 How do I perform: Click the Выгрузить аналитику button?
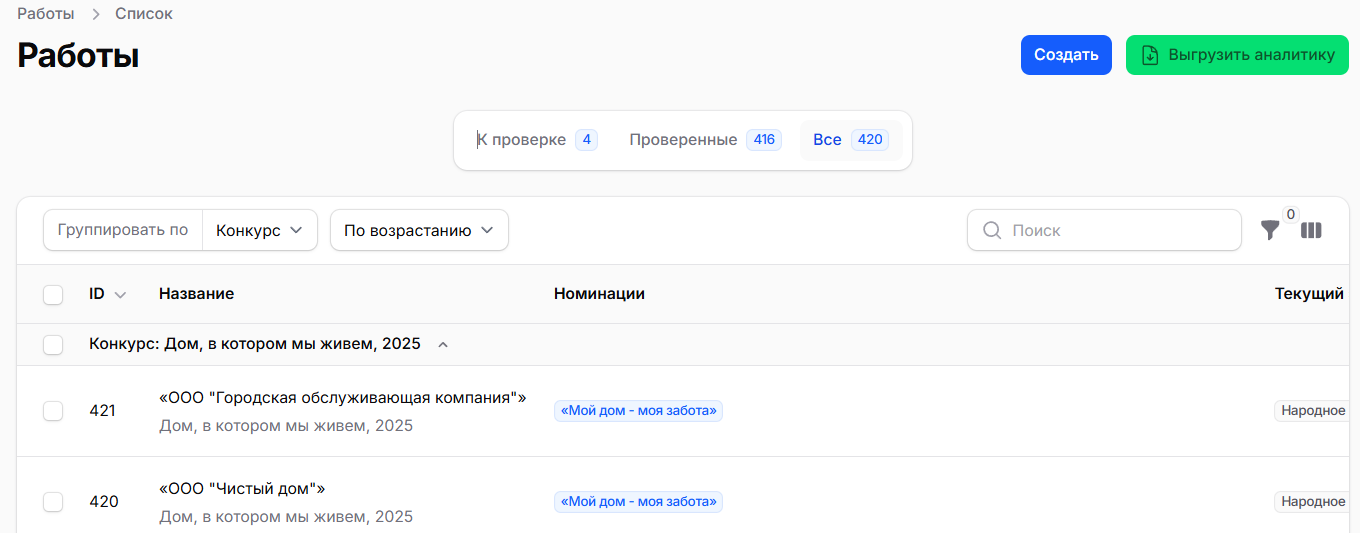click(1237, 55)
